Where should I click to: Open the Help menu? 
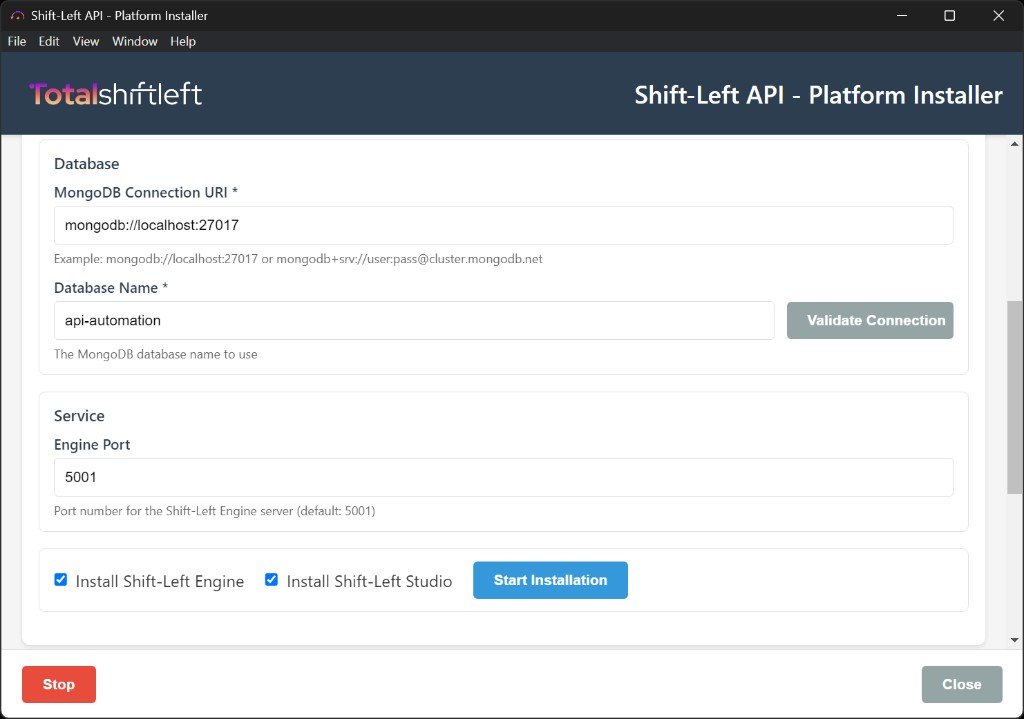pos(183,41)
